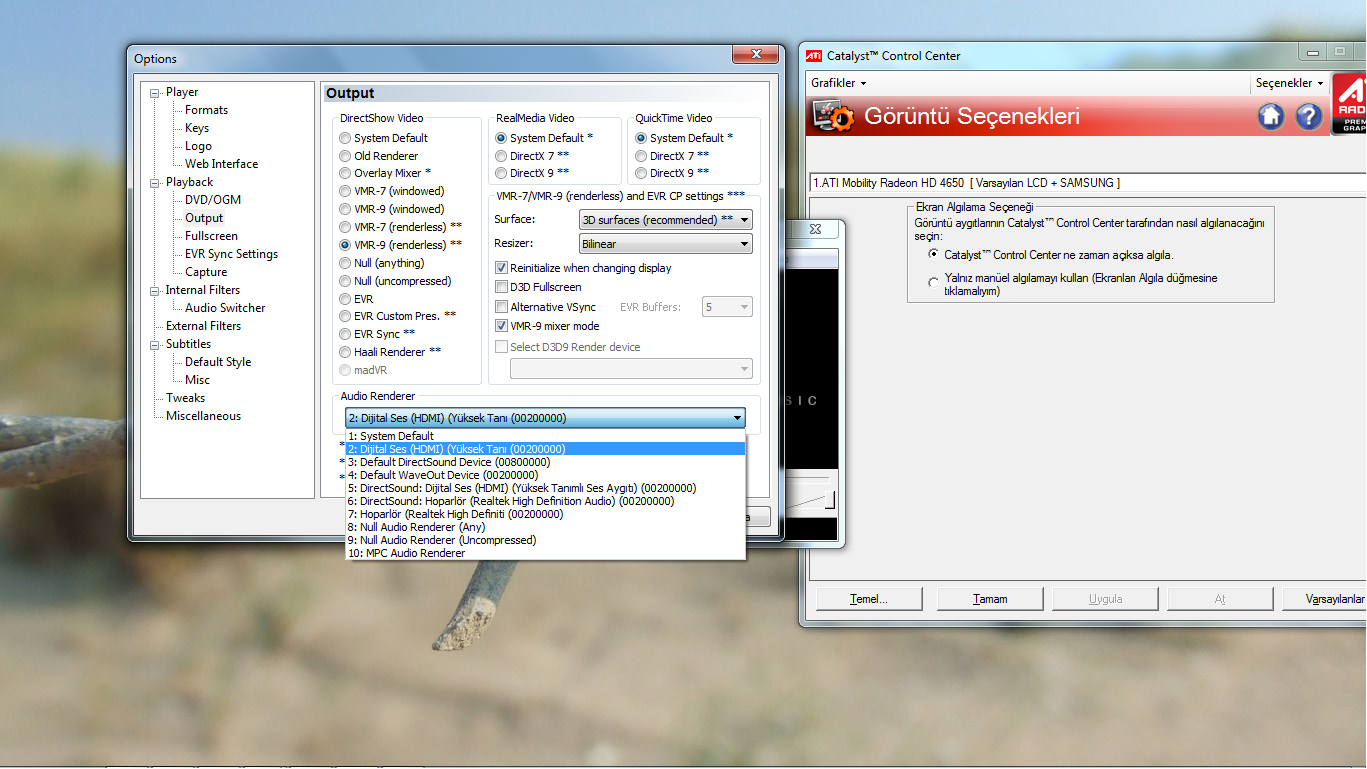Screen dimensions: 1367x769
Task: Open the Keys settings page
Action: 197,128
